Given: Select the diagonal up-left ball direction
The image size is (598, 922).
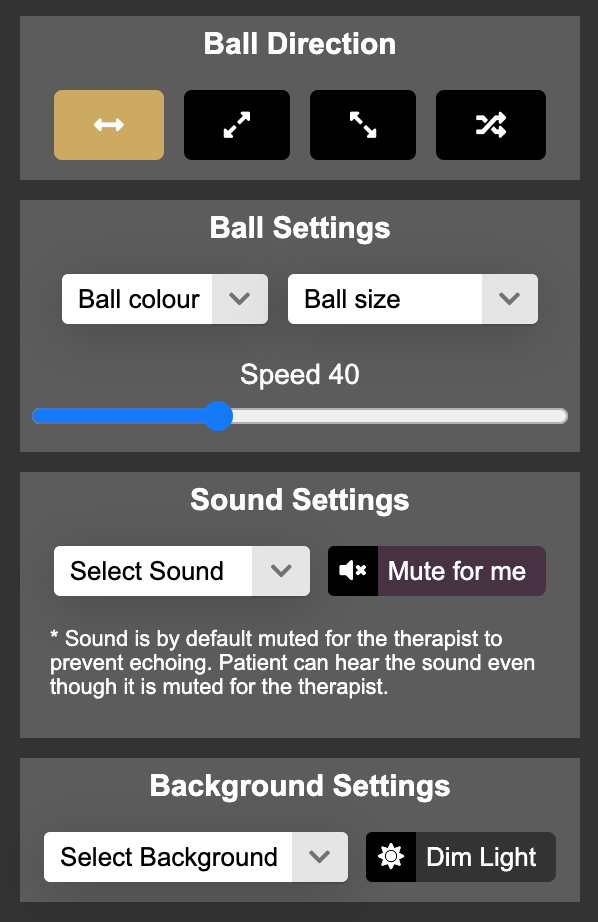Looking at the screenshot, I should tap(362, 124).
